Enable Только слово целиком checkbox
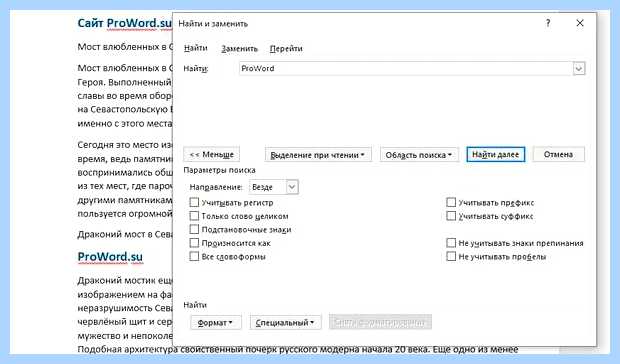Screen dimensions: 620x364 pyautogui.click(x=194, y=216)
